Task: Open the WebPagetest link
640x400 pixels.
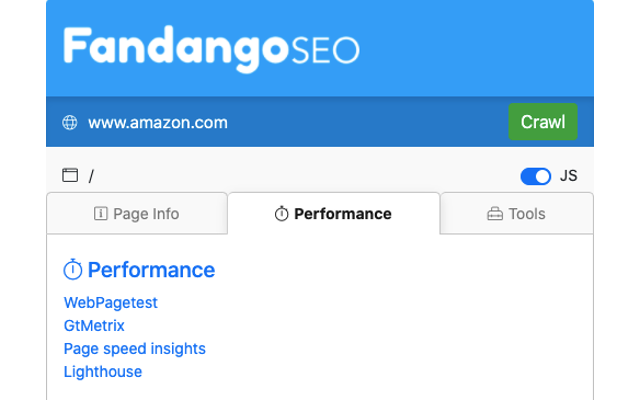Action: [x=111, y=302]
